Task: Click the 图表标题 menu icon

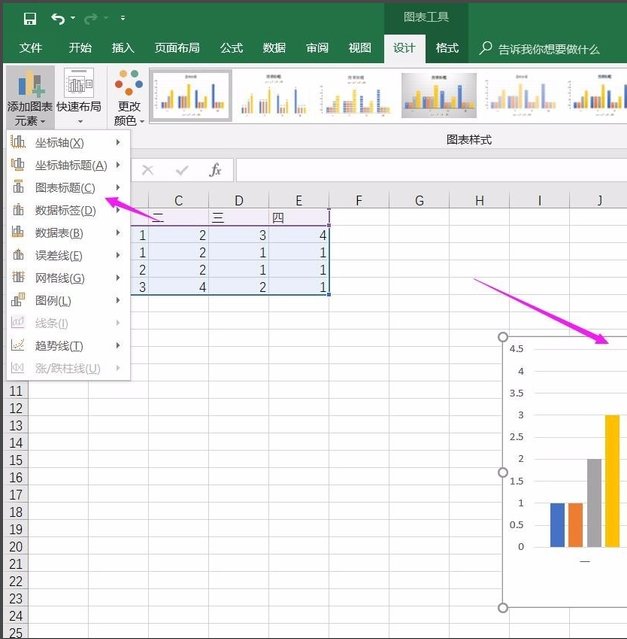Action: pos(18,187)
